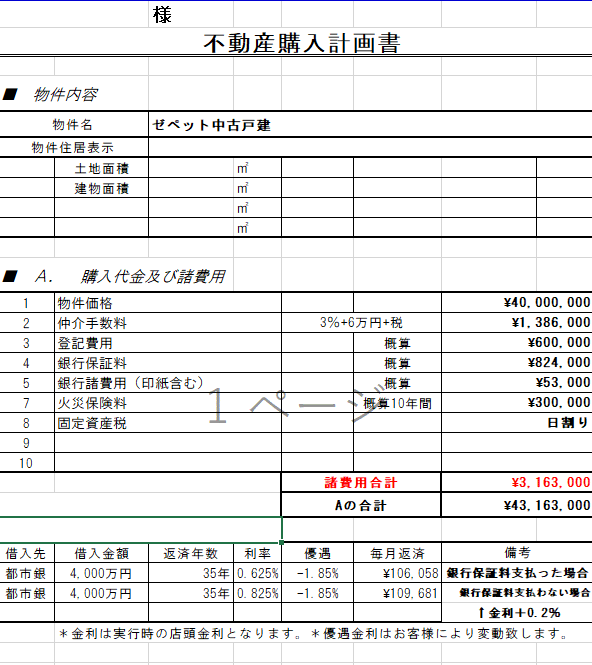Click the title 不動産購入計画書
The width and height of the screenshot is (592, 665).
[302, 43]
